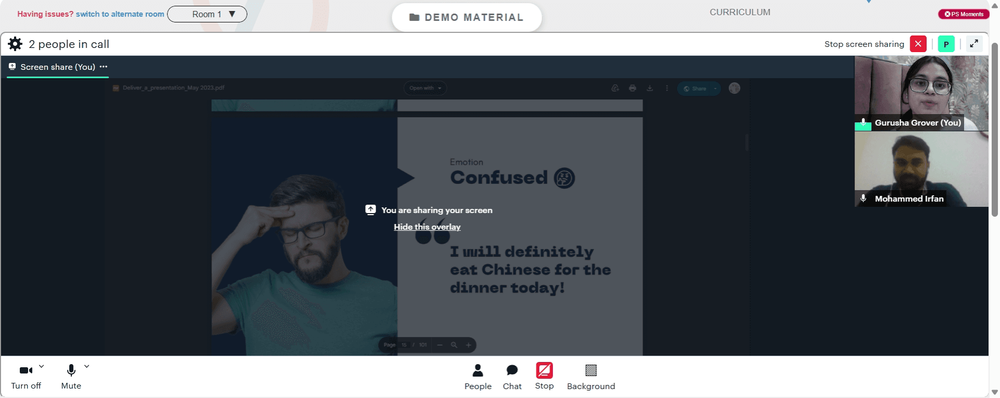Click the '2 people in call' text
Screen dimensions: 1000x398
(69, 44)
